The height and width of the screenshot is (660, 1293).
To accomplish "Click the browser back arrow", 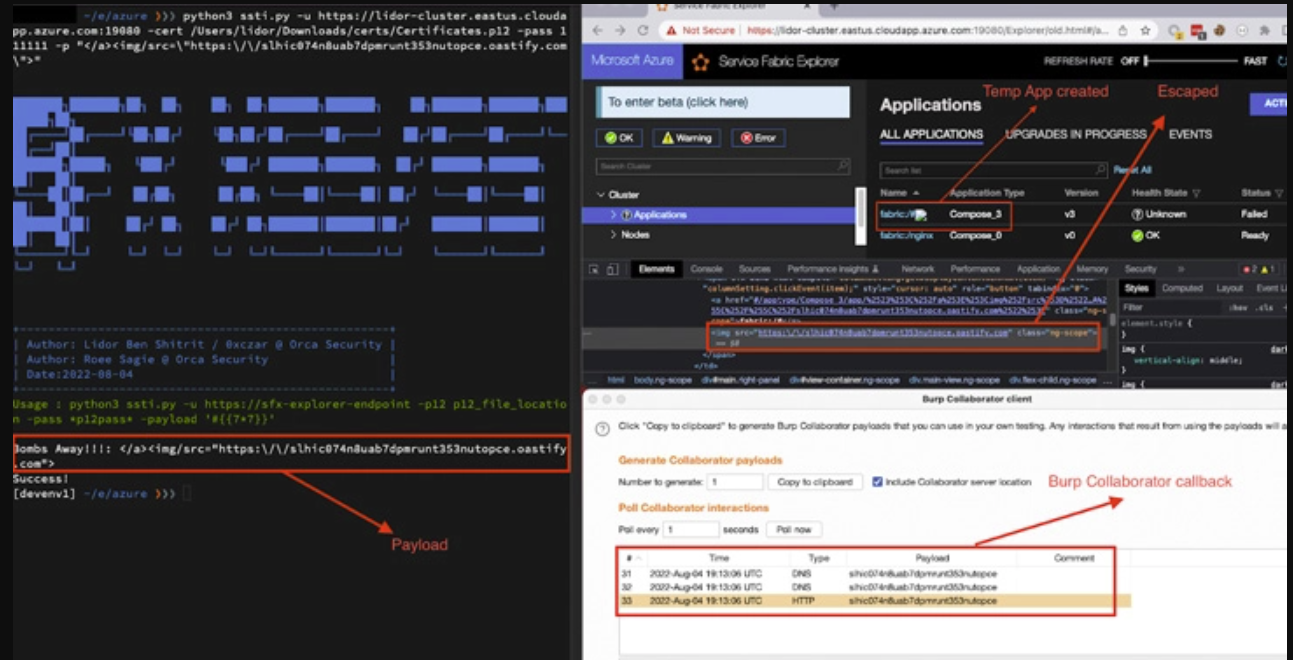I will (597, 31).
